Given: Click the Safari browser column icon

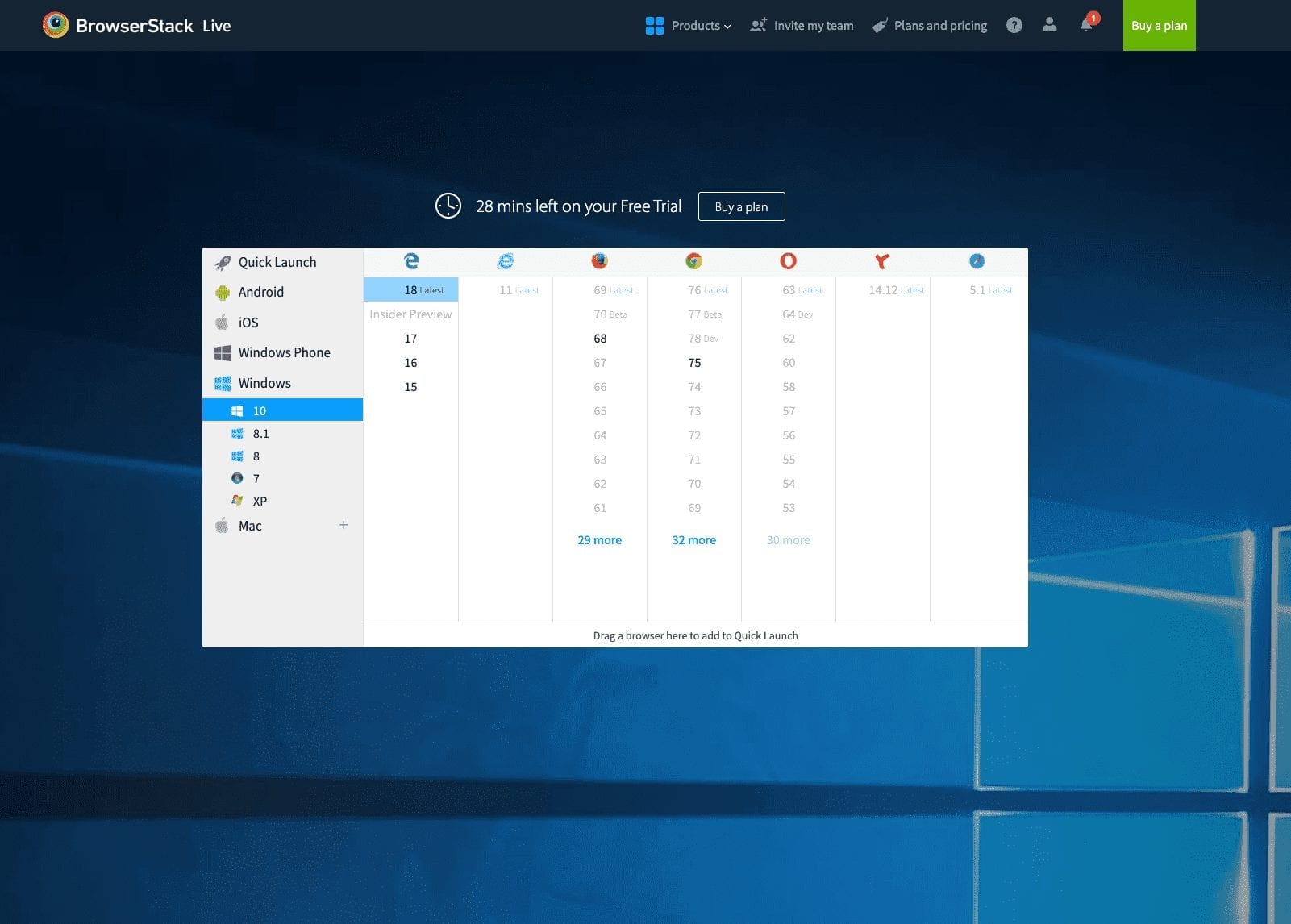Looking at the screenshot, I should tap(977, 260).
